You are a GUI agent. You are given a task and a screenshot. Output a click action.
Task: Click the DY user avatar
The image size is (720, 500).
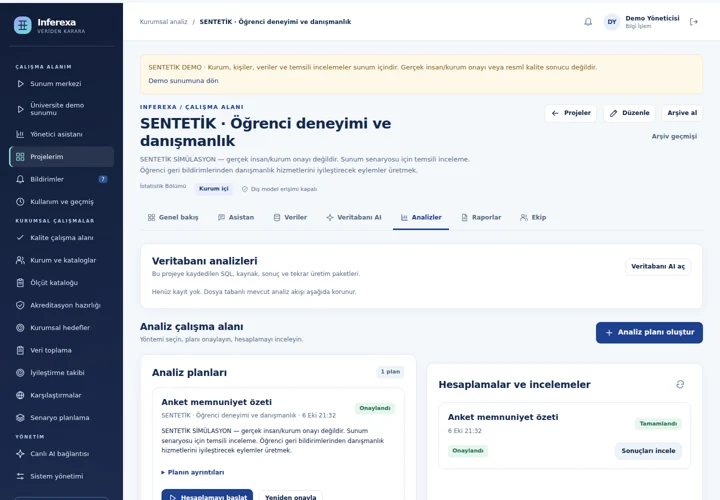click(x=612, y=22)
